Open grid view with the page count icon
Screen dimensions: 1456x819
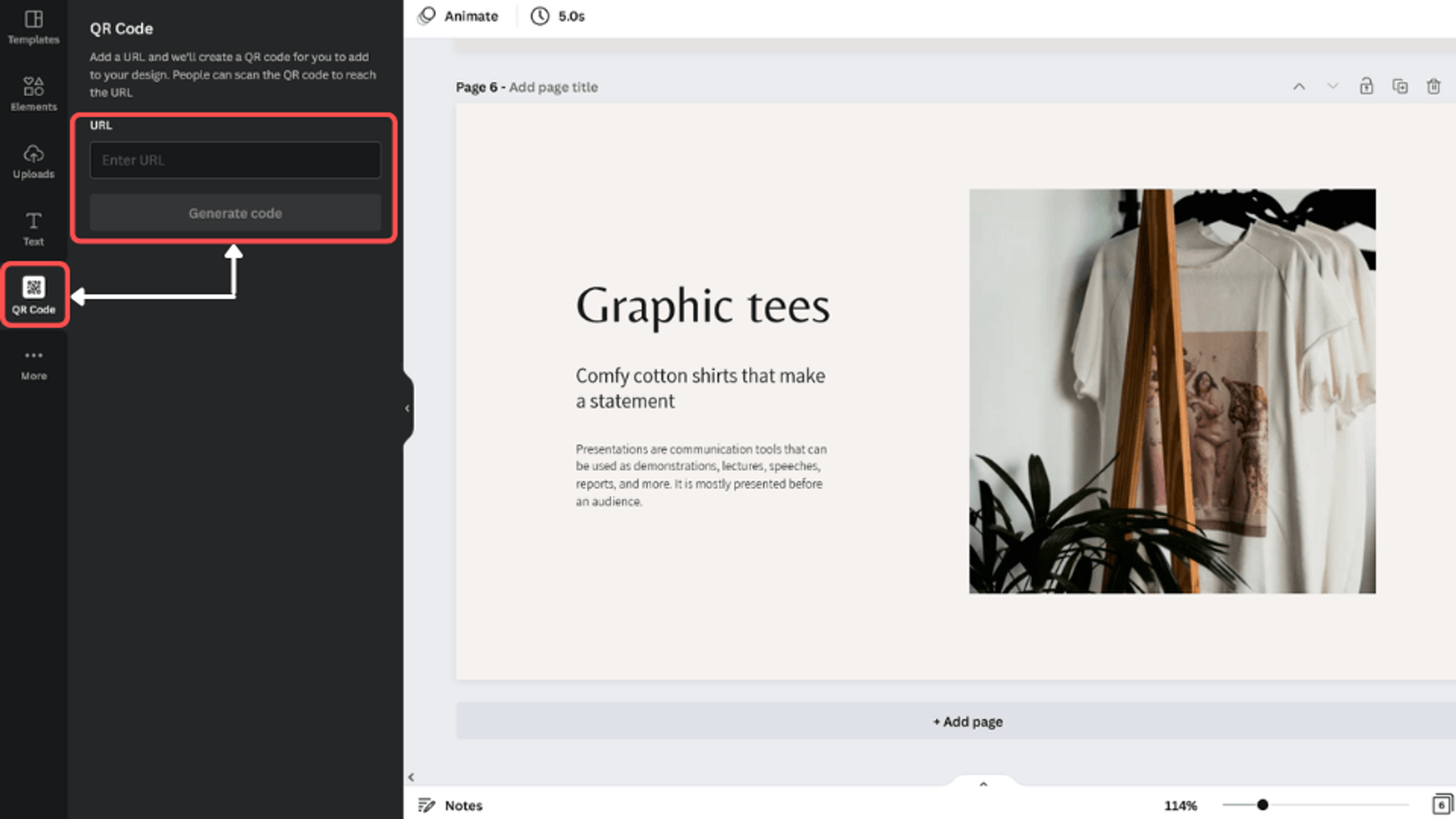[x=1441, y=805]
